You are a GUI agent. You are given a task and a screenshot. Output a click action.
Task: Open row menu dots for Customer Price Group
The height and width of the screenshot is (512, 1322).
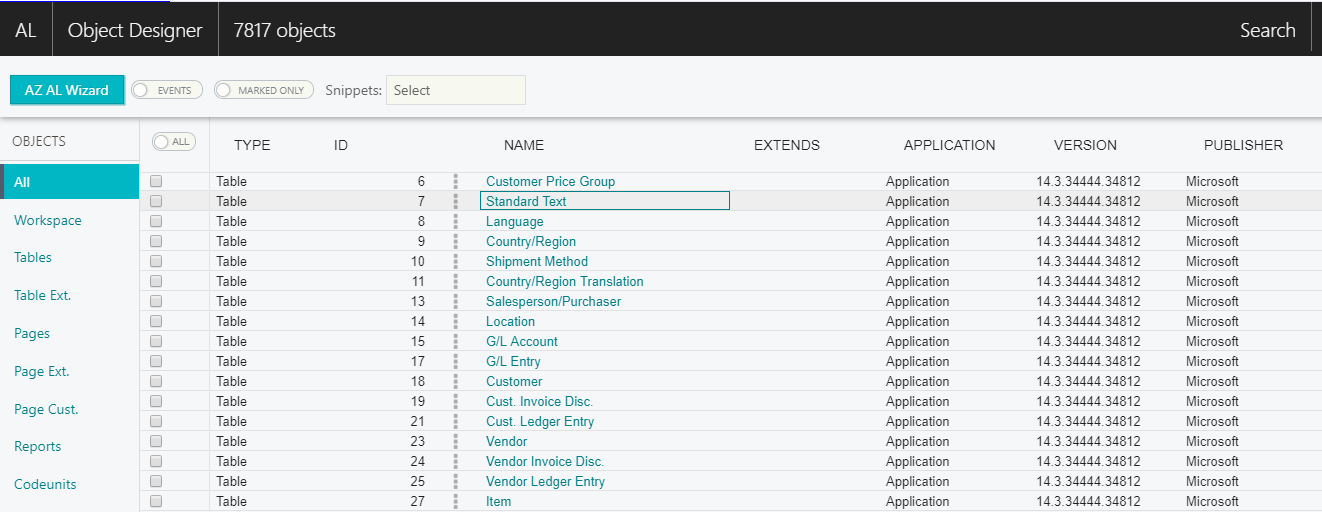click(x=456, y=181)
